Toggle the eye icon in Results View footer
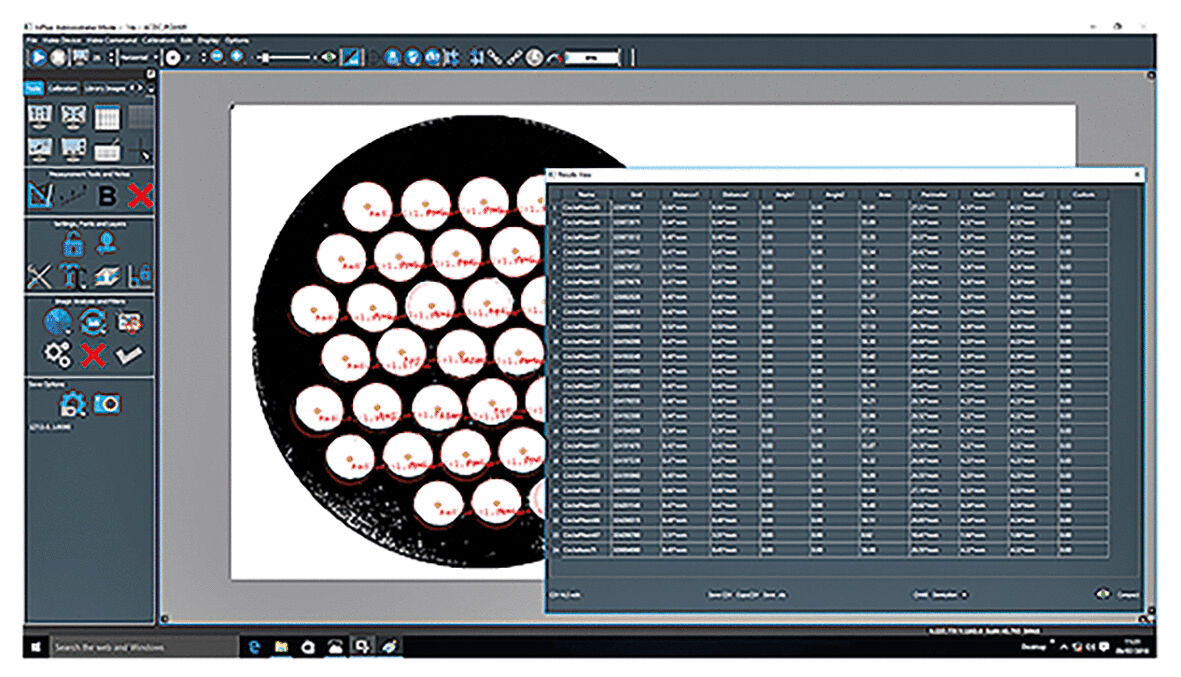The height and width of the screenshot is (677, 1181). coord(1101,594)
